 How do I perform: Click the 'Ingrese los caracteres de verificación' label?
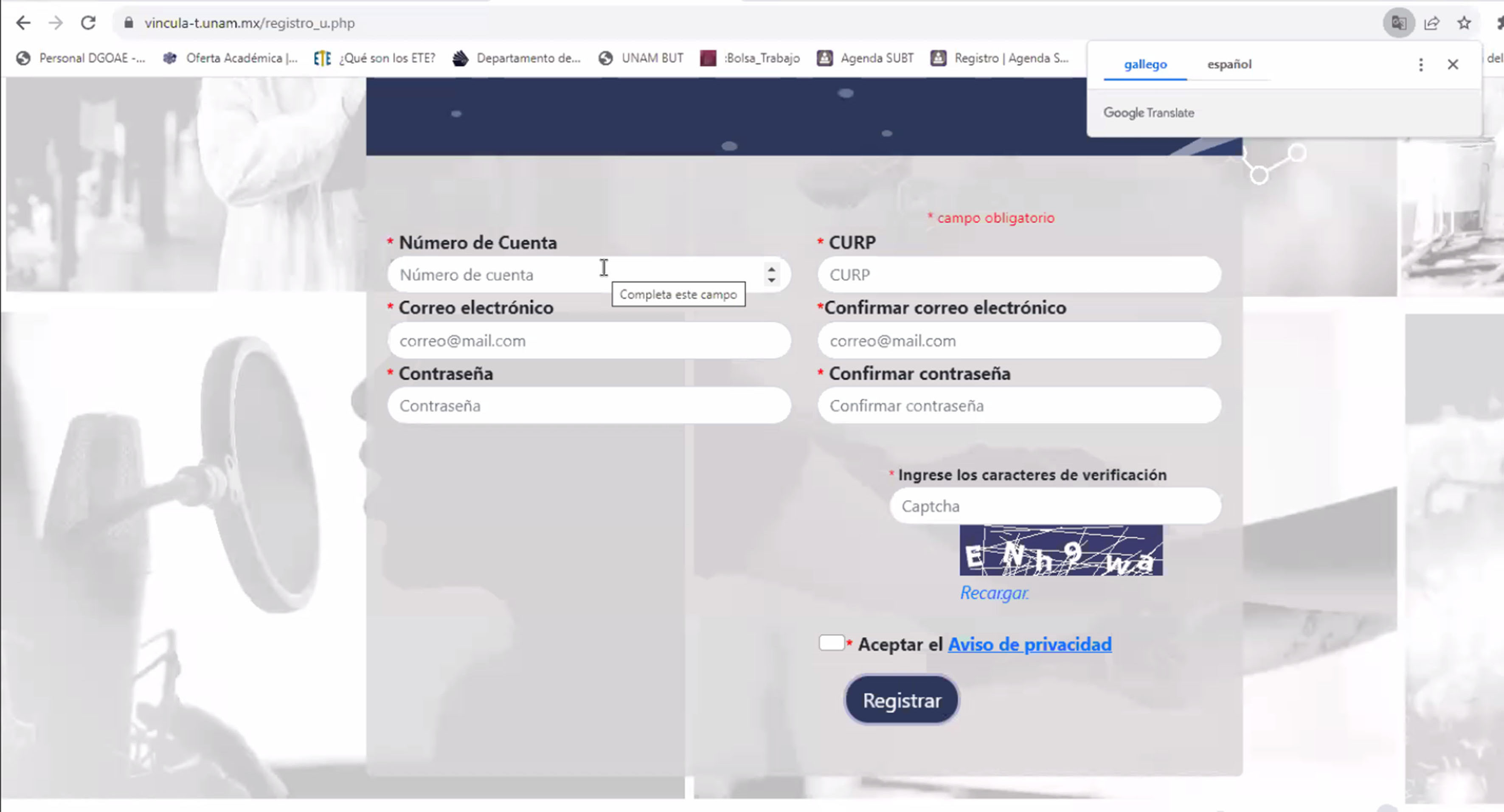click(x=1032, y=475)
